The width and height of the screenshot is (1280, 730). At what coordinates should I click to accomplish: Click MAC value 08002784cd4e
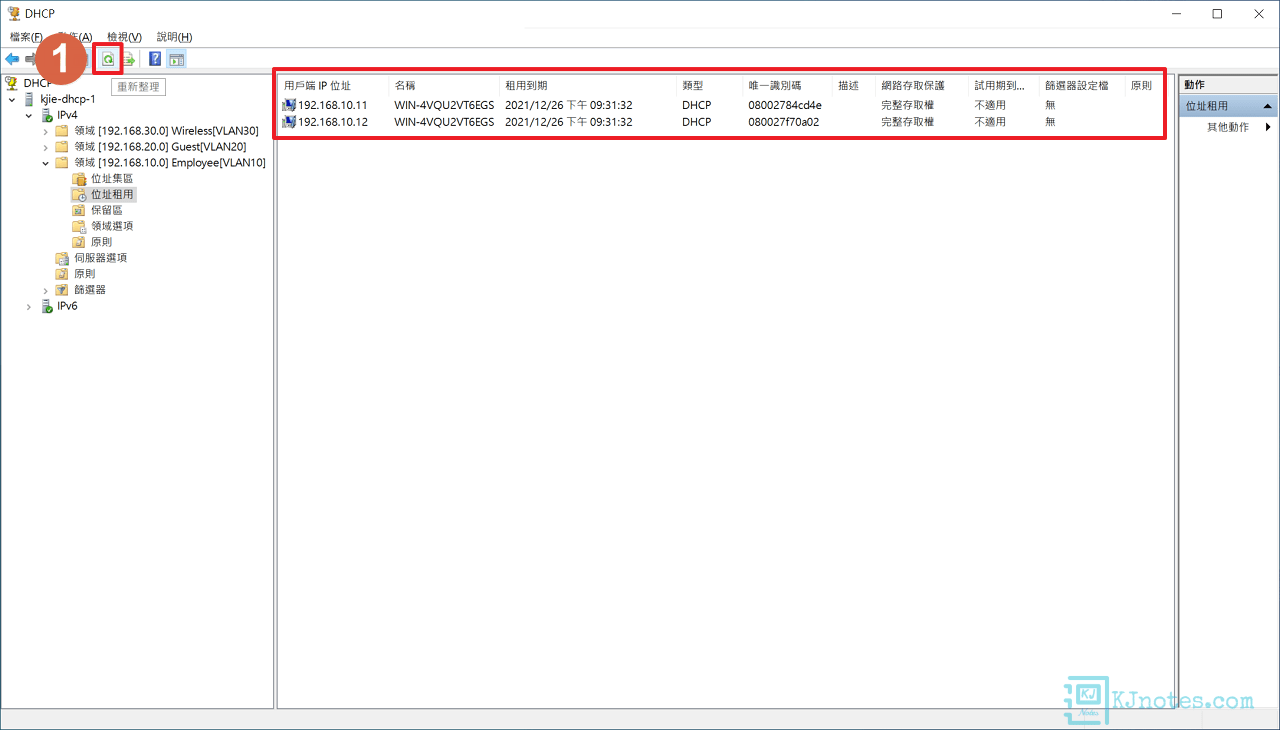coord(785,105)
